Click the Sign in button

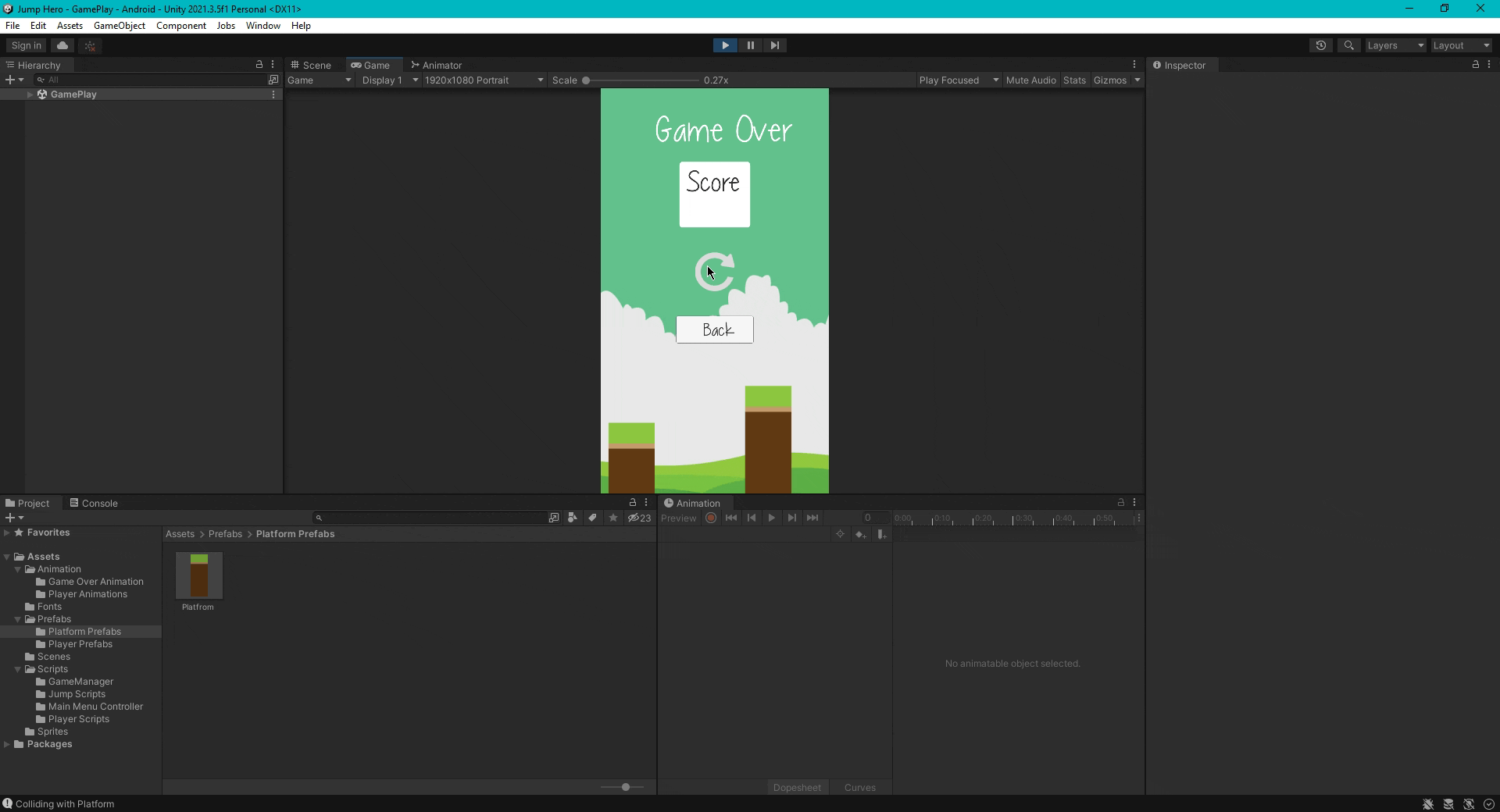[27, 45]
